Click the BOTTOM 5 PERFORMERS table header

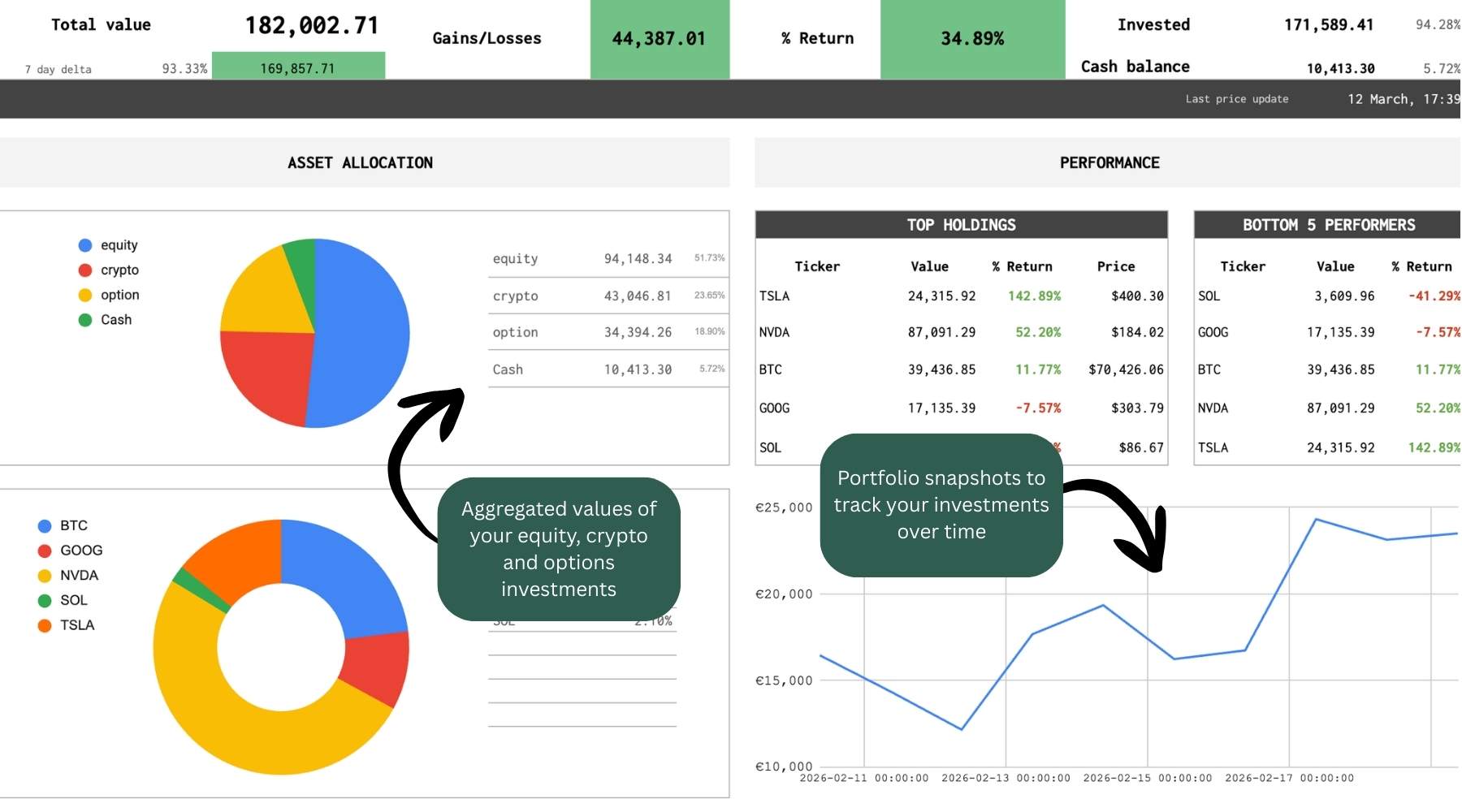tap(1328, 225)
